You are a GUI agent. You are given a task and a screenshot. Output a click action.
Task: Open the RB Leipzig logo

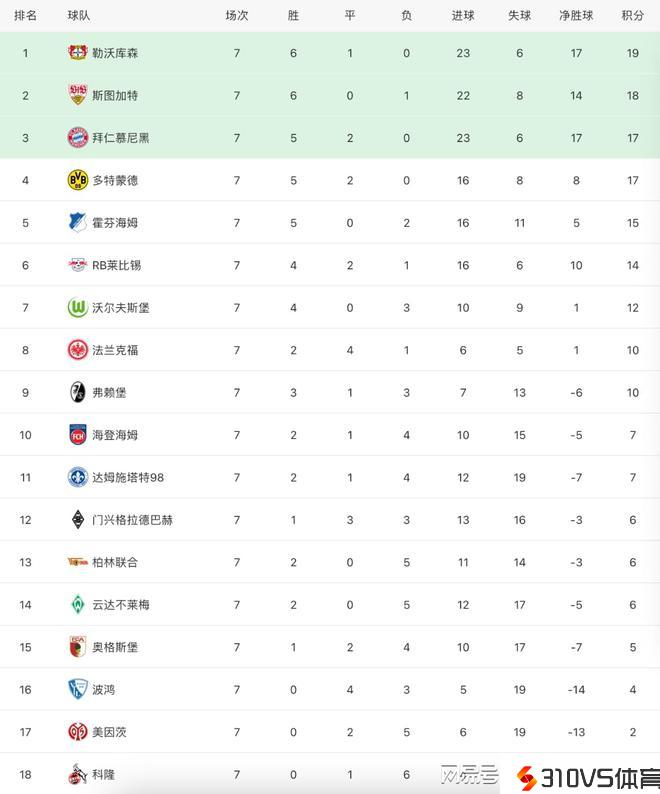tap(78, 265)
